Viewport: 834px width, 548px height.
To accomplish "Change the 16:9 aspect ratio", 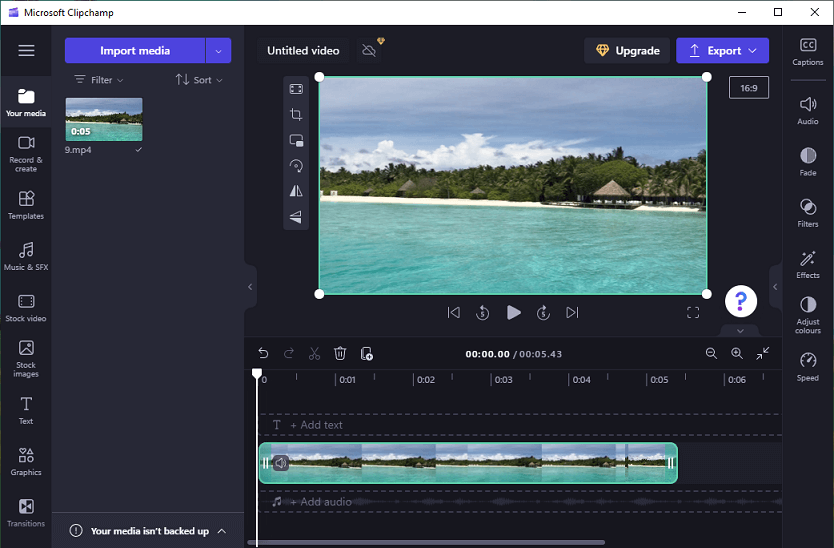I will coord(748,88).
